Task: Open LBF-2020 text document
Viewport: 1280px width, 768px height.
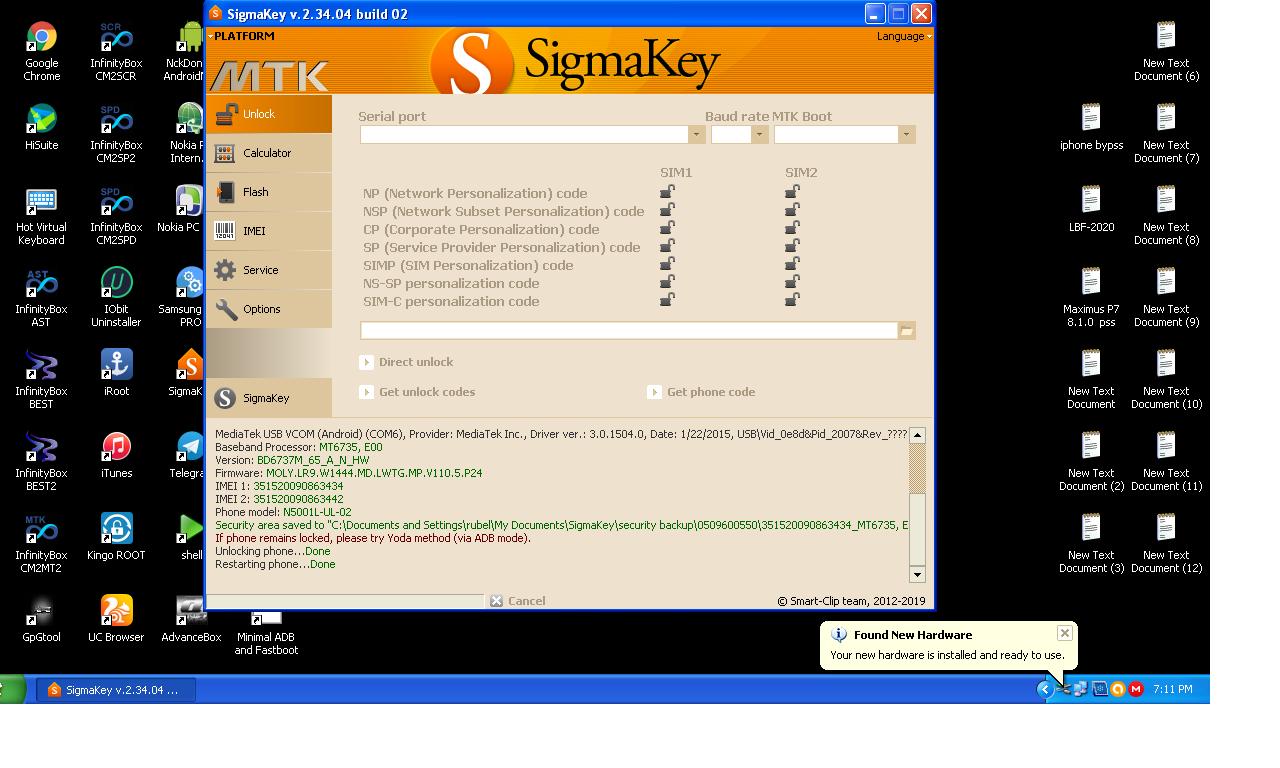Action: [x=1092, y=209]
